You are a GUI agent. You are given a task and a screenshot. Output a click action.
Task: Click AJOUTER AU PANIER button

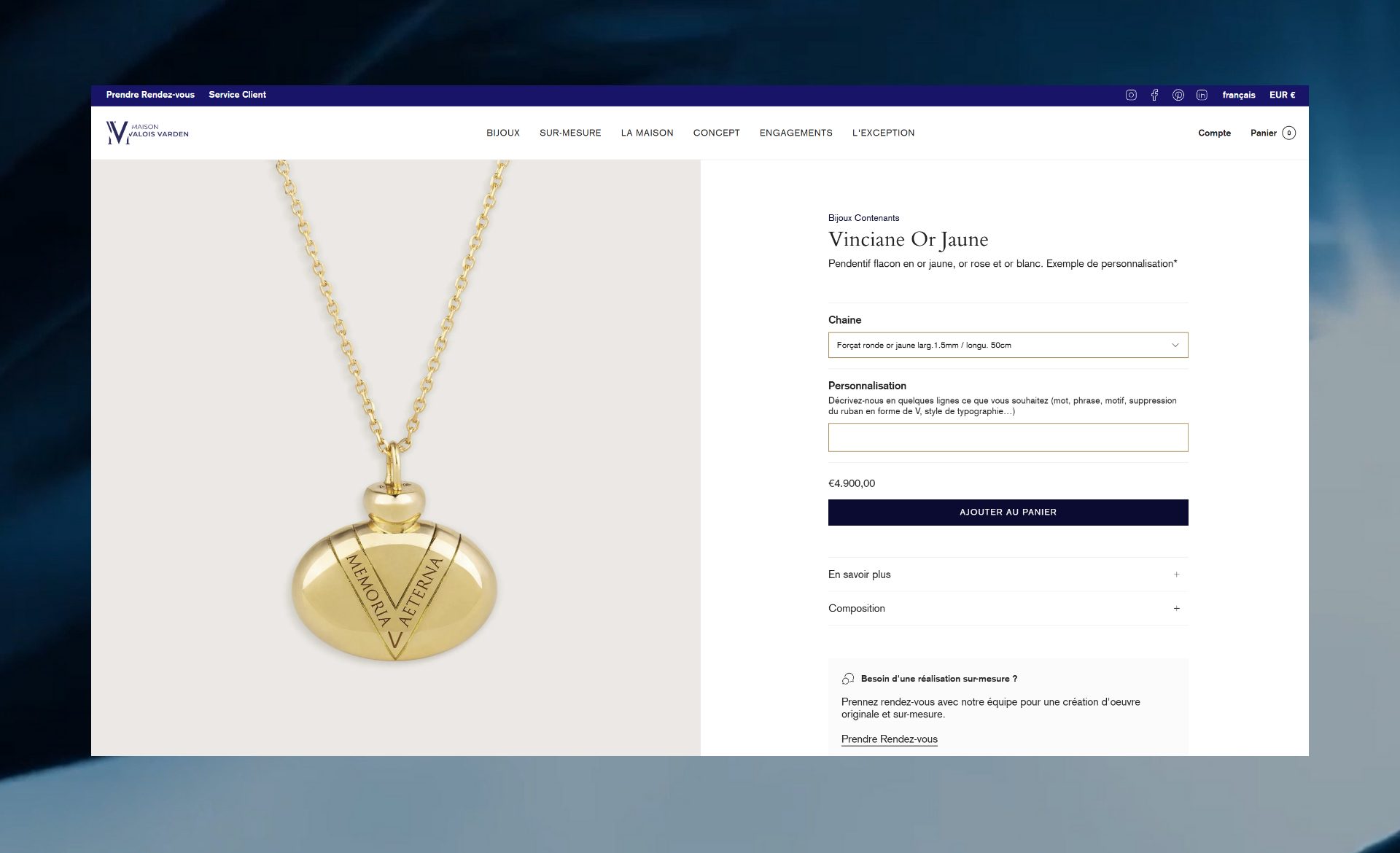1008,513
